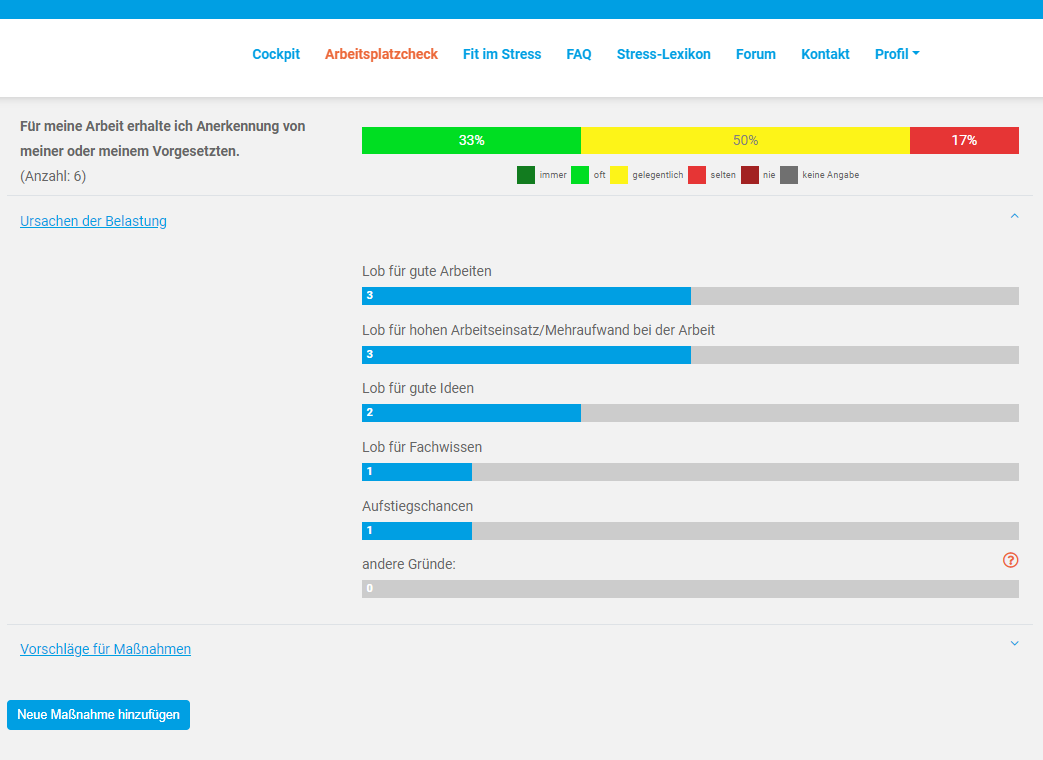Click the red 17% bar segment

(x=964, y=140)
